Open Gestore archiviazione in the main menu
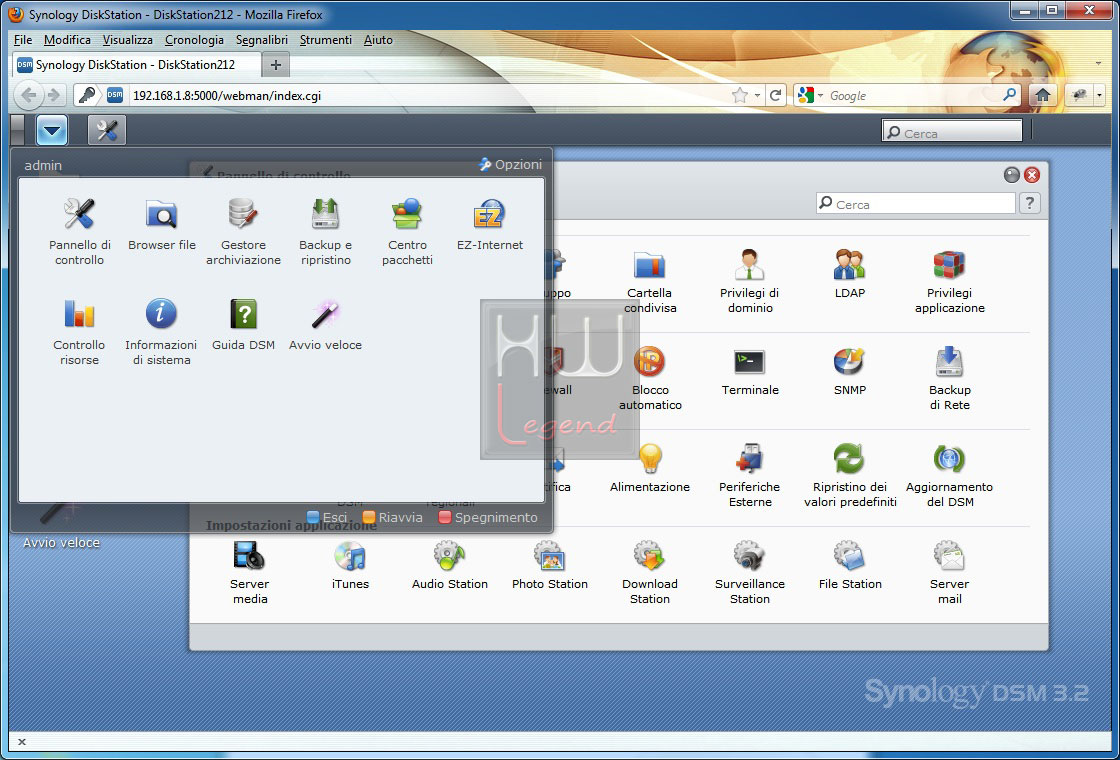 [x=244, y=231]
